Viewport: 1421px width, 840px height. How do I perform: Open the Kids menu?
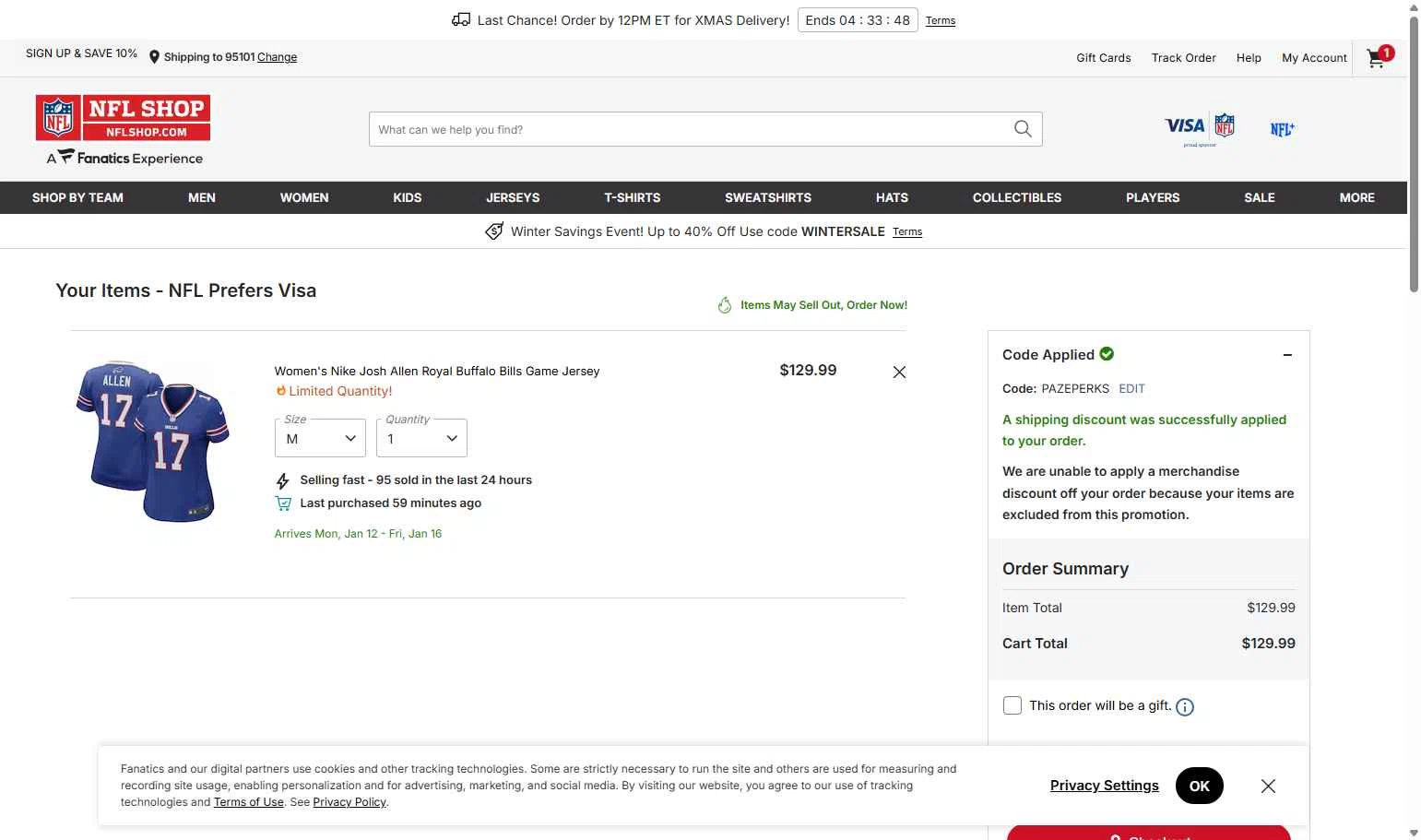click(x=408, y=197)
